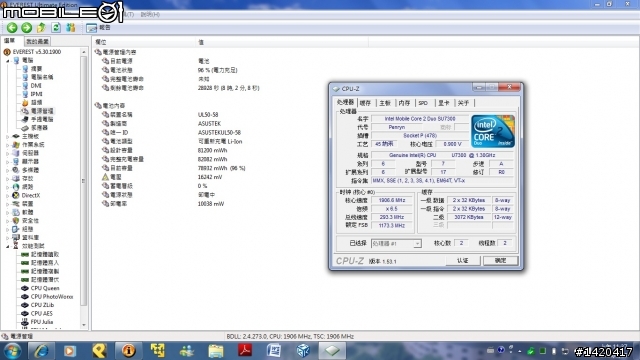Switch to the 处理器 tab in CPU-Z

click(345, 102)
